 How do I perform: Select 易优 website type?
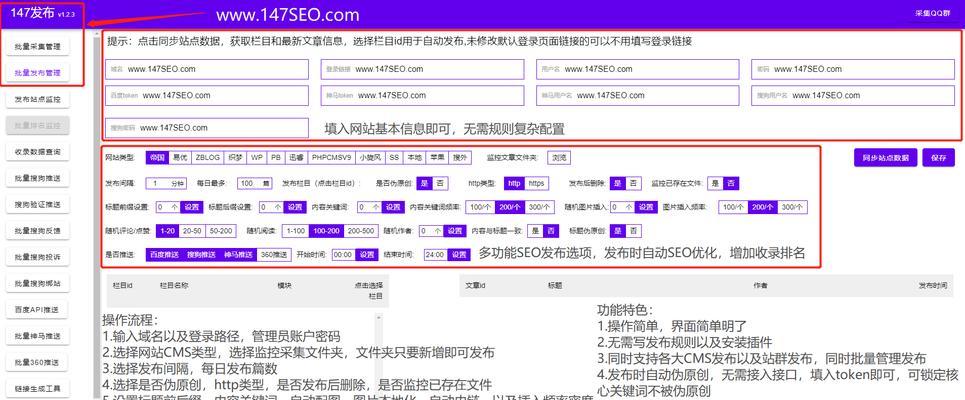[x=180, y=158]
